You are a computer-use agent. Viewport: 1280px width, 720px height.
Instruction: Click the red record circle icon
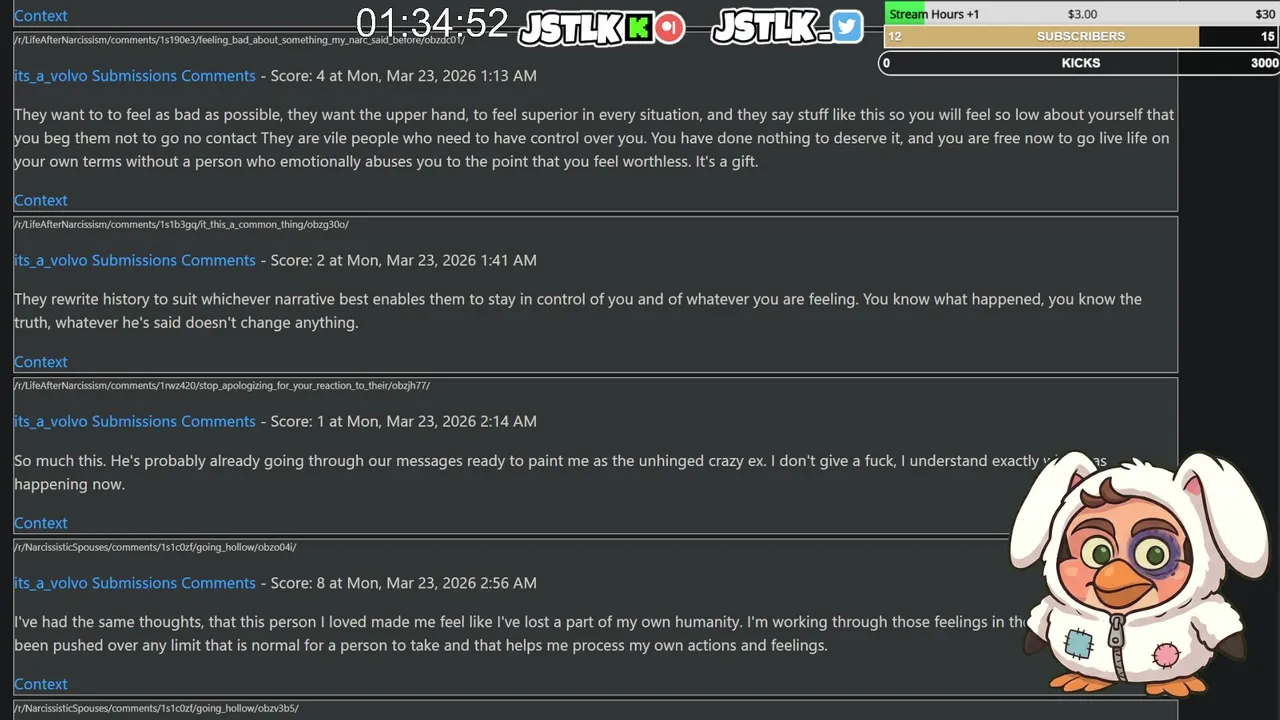671,27
